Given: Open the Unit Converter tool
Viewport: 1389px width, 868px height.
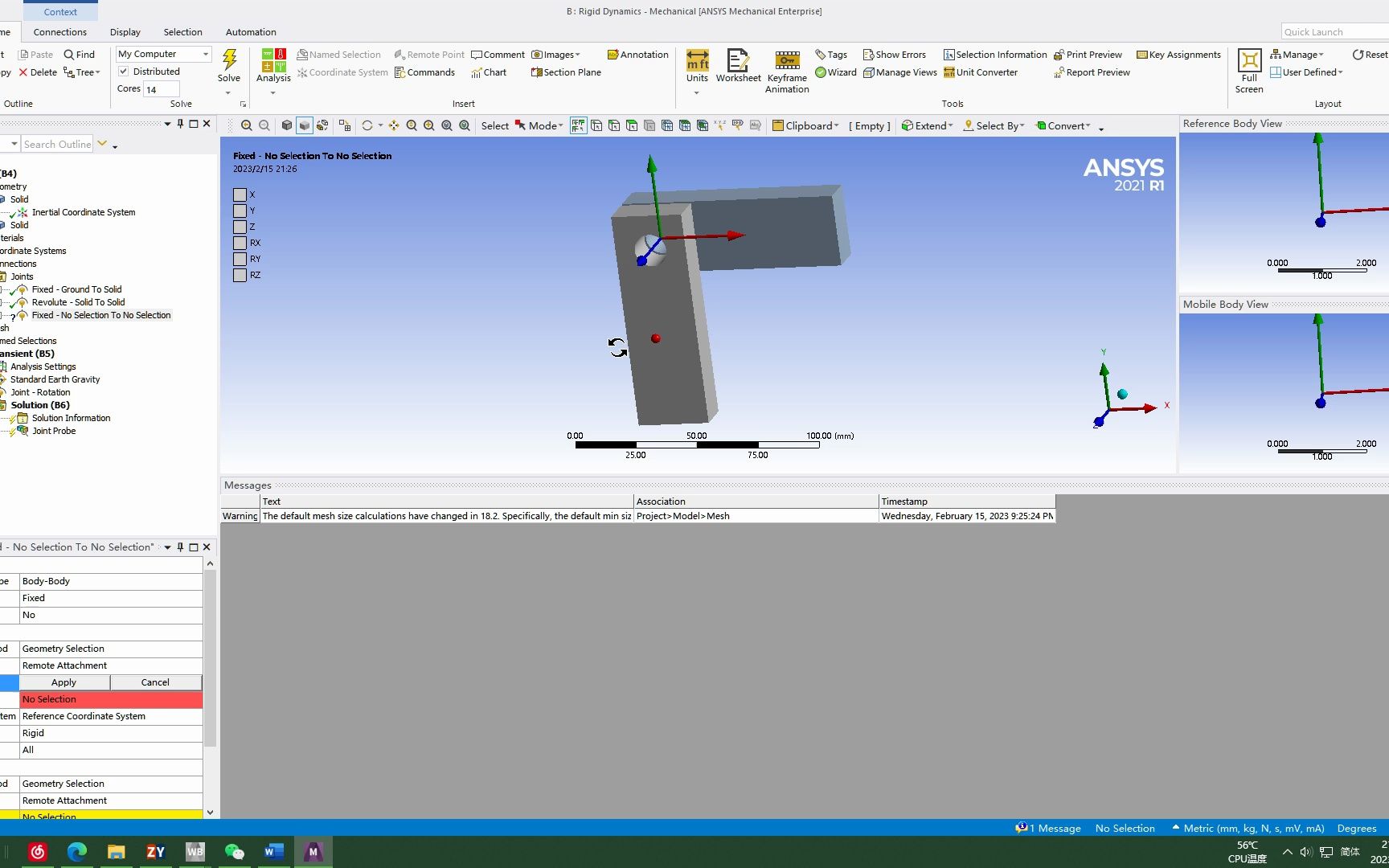Looking at the screenshot, I should (981, 72).
